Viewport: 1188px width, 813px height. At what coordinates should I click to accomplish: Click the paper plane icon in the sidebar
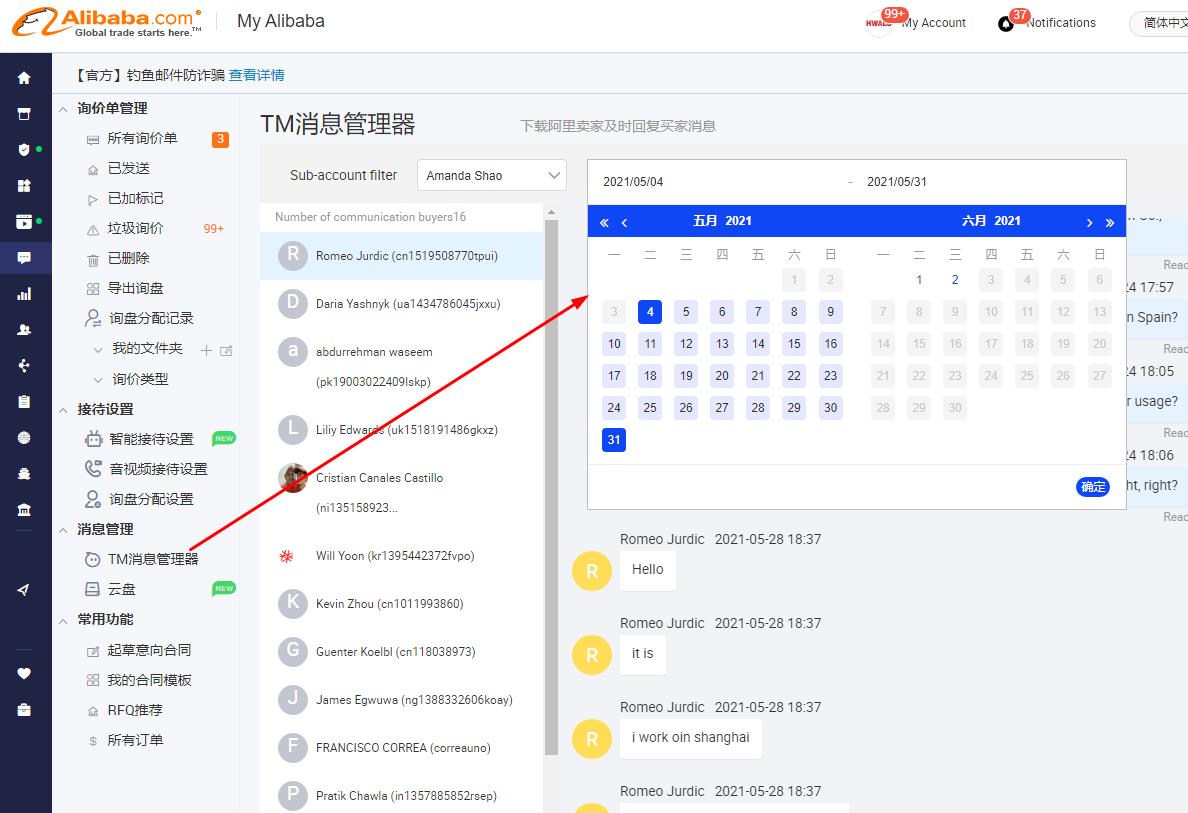tap(24, 589)
